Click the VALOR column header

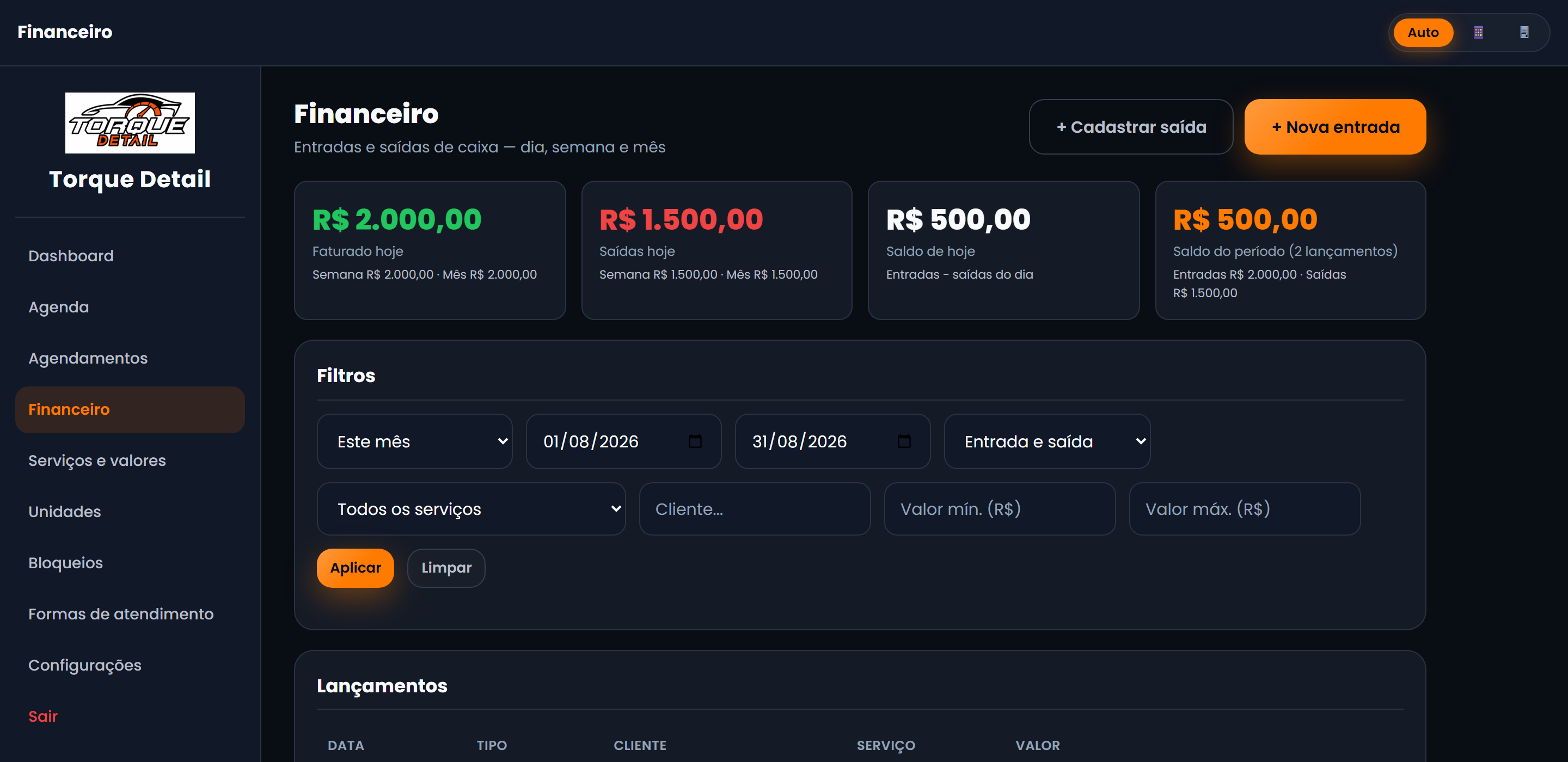pos(1037,745)
